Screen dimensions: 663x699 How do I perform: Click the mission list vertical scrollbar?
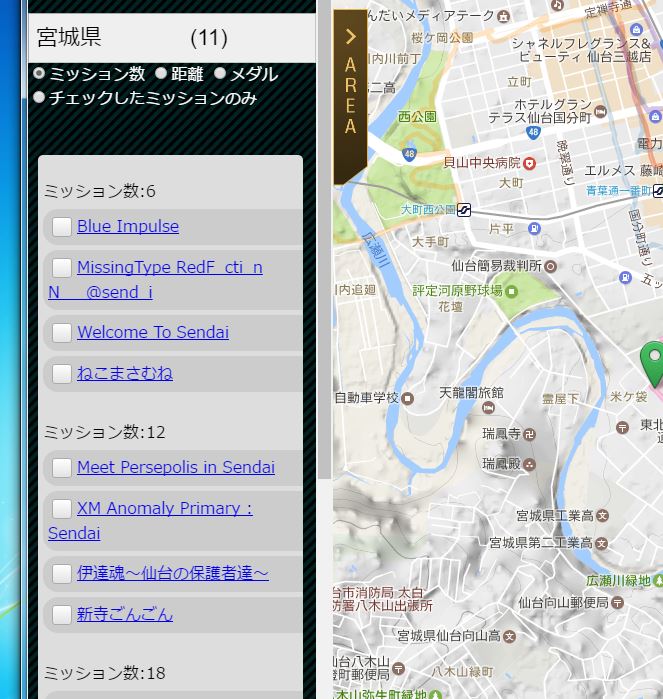pyautogui.click(x=325, y=241)
